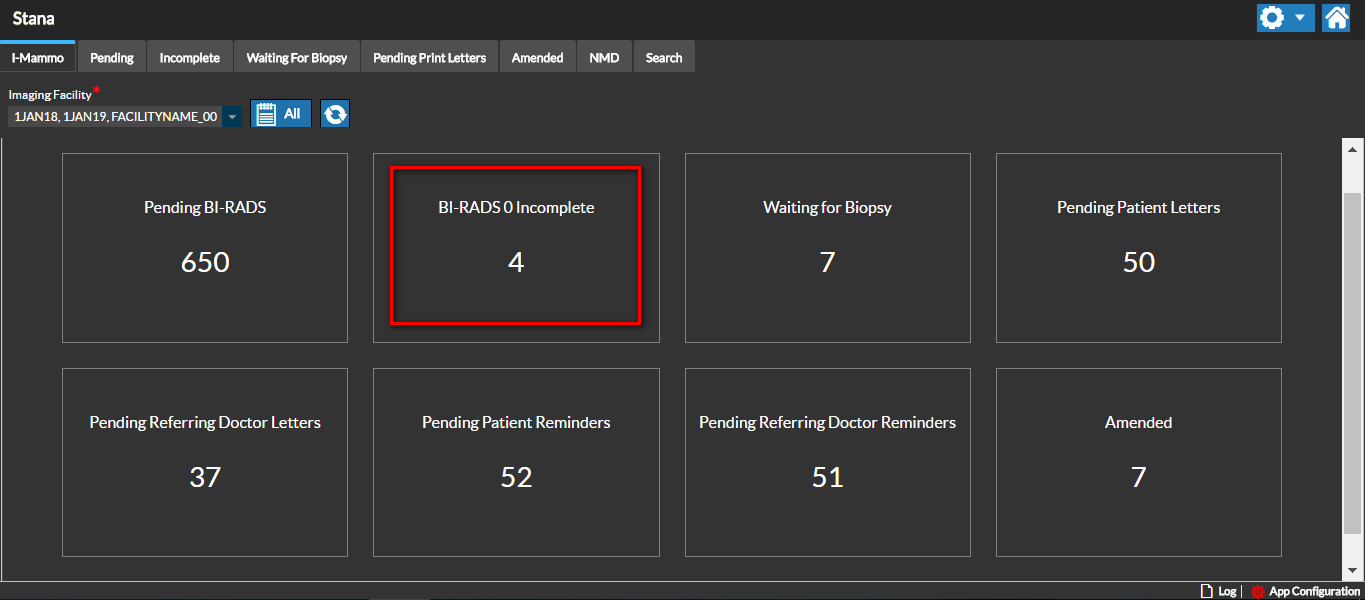This screenshot has width=1365, height=600.
Task: Open dropdown arrow next to settings gear
Action: click(x=1300, y=18)
